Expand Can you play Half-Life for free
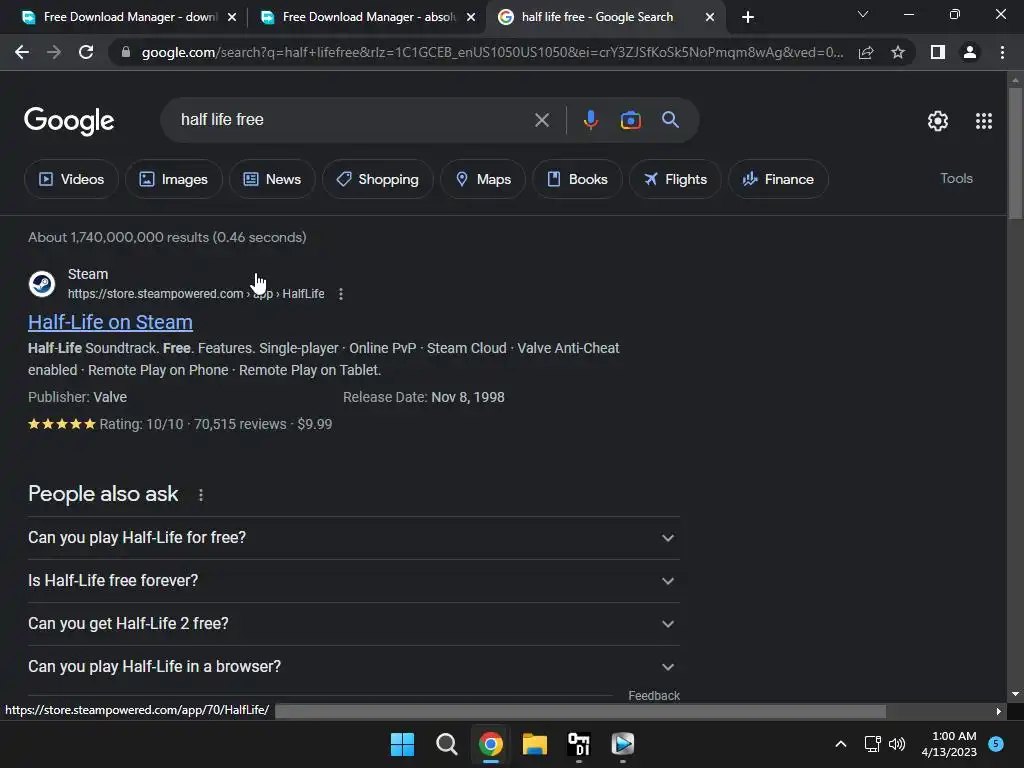 (x=353, y=538)
